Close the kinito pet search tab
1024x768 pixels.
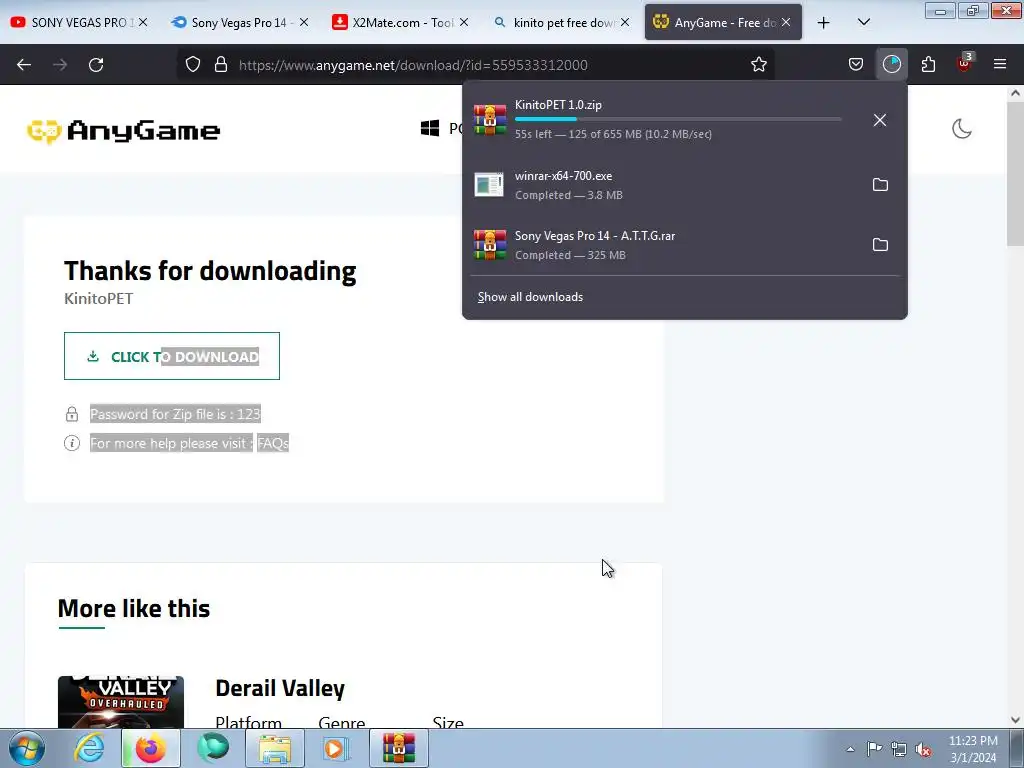[x=624, y=22]
